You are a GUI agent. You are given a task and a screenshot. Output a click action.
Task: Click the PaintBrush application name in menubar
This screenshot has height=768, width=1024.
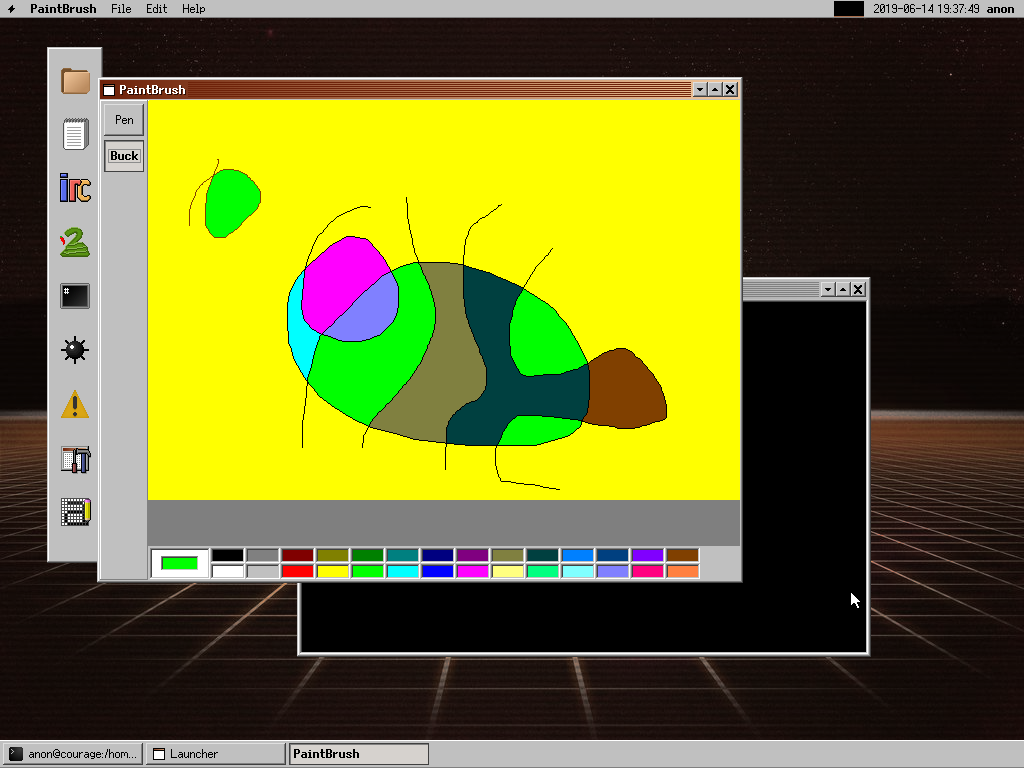pos(63,8)
